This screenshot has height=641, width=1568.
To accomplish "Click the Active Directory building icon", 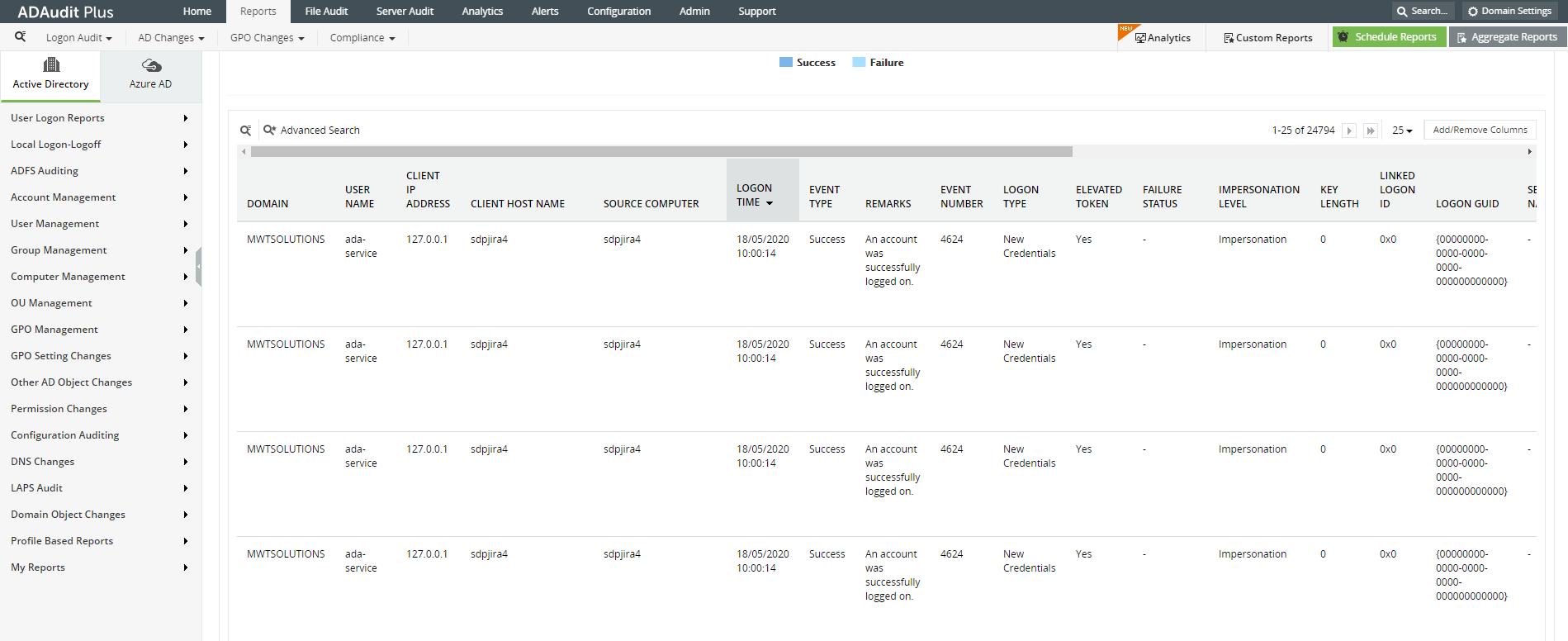I will tap(51, 64).
